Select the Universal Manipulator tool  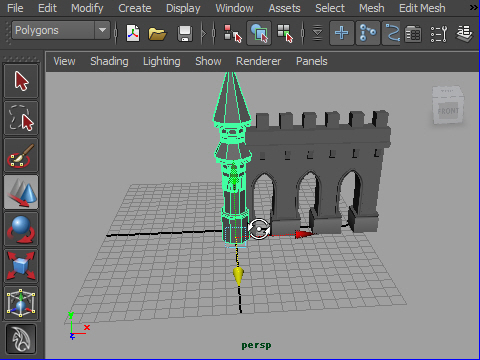21,303
